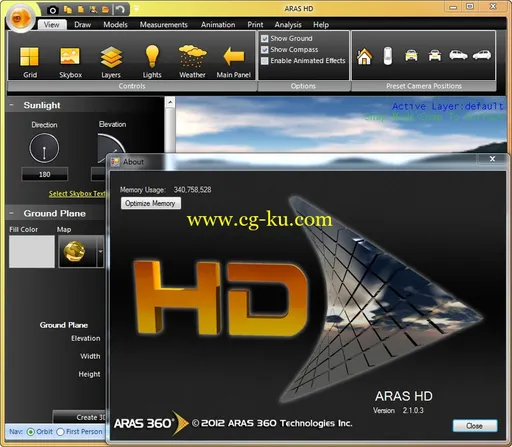Image resolution: width=512 pixels, height=447 pixels.
Task: Click the left panel scrollbar up arrow
Action: click(x=170, y=102)
